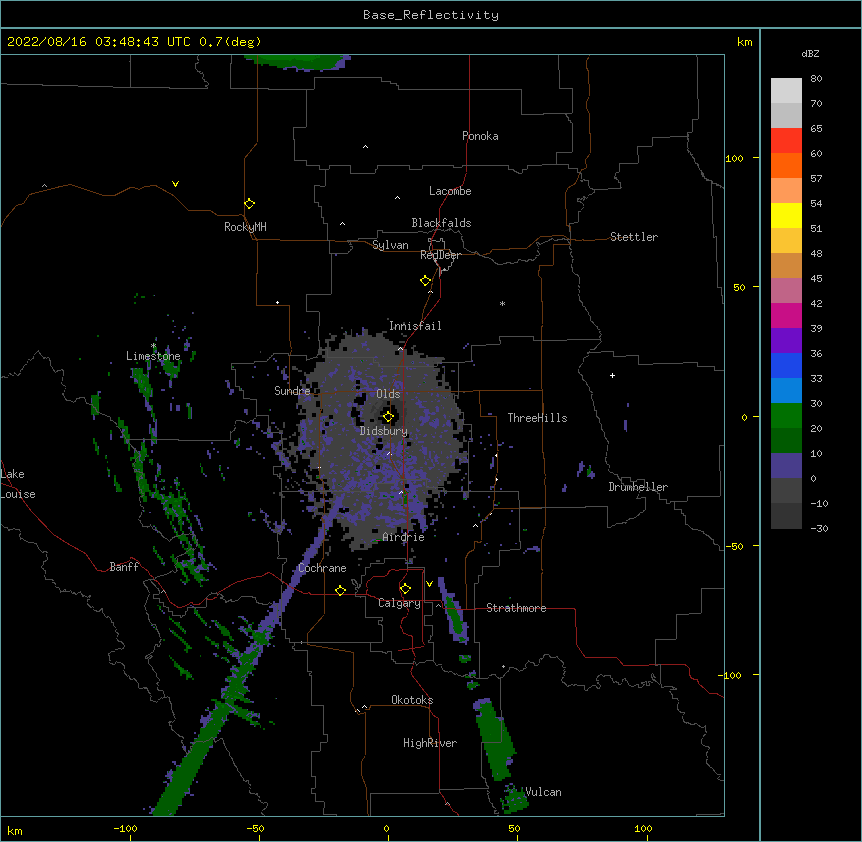Click the Limestone label
Viewport: 862px width, 842px height.
click(153, 356)
